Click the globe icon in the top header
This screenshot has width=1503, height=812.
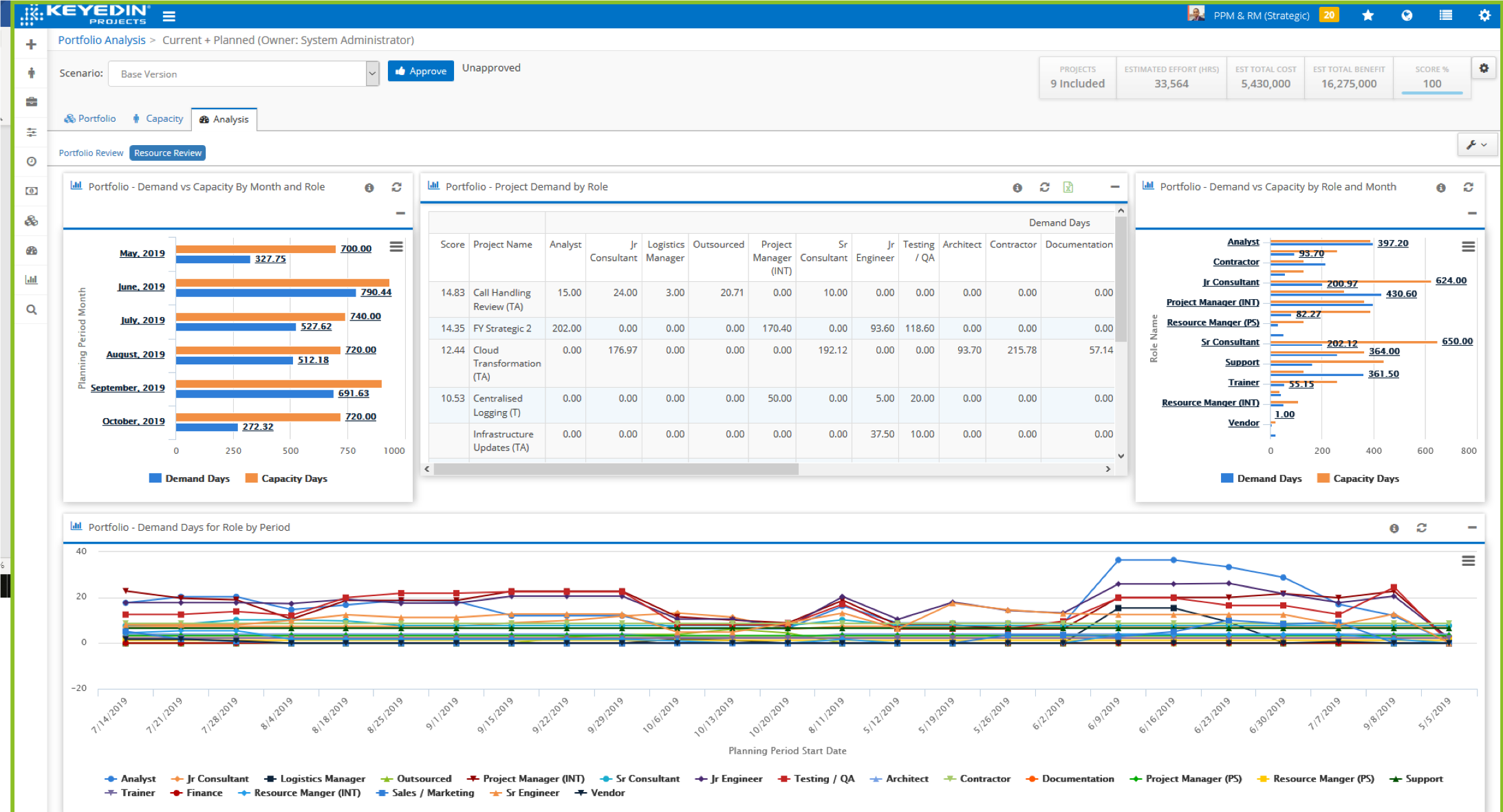pos(1407,15)
